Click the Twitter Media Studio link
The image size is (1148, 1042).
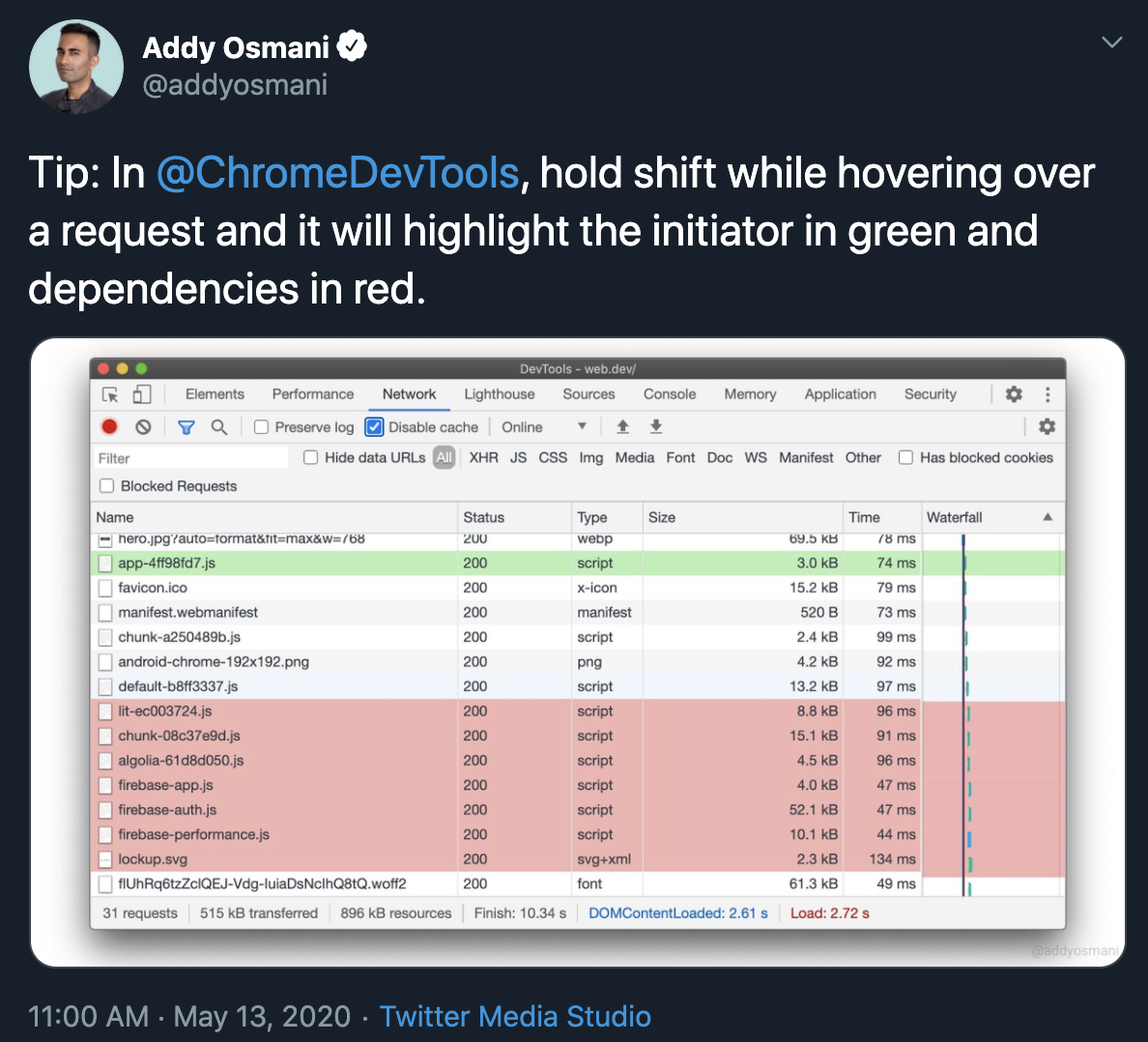point(515,1016)
